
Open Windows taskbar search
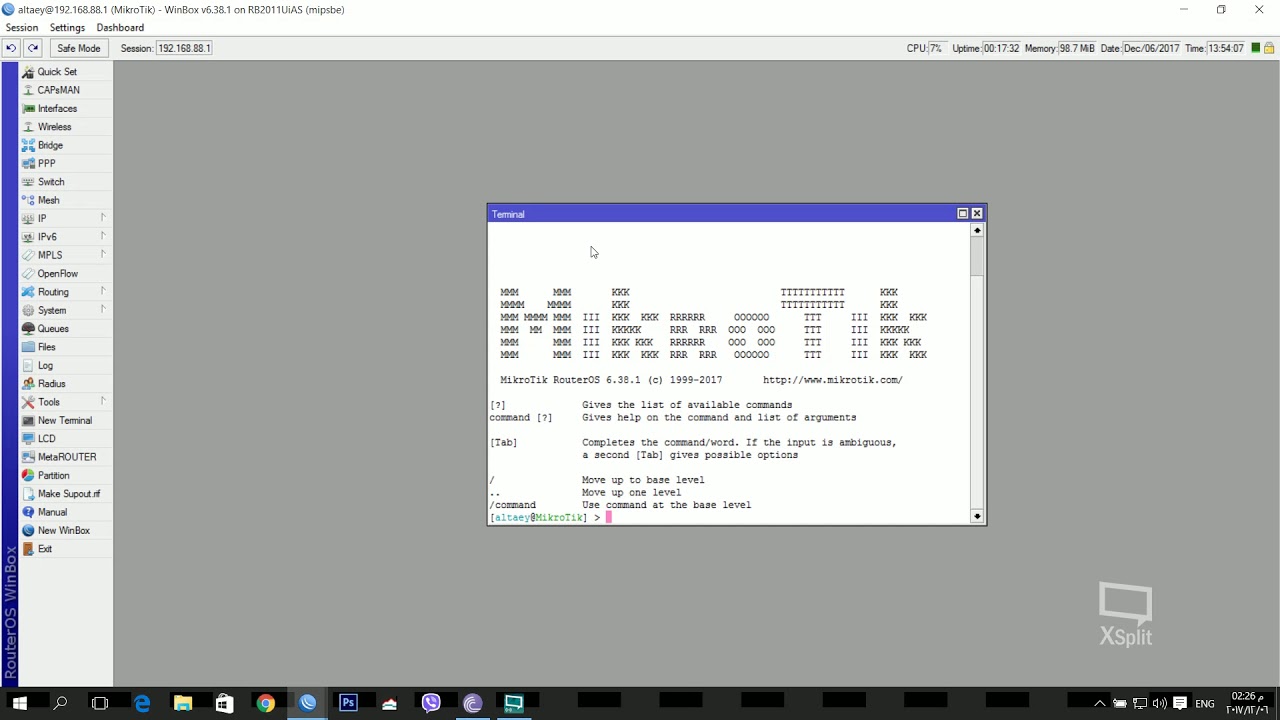tap(60, 703)
